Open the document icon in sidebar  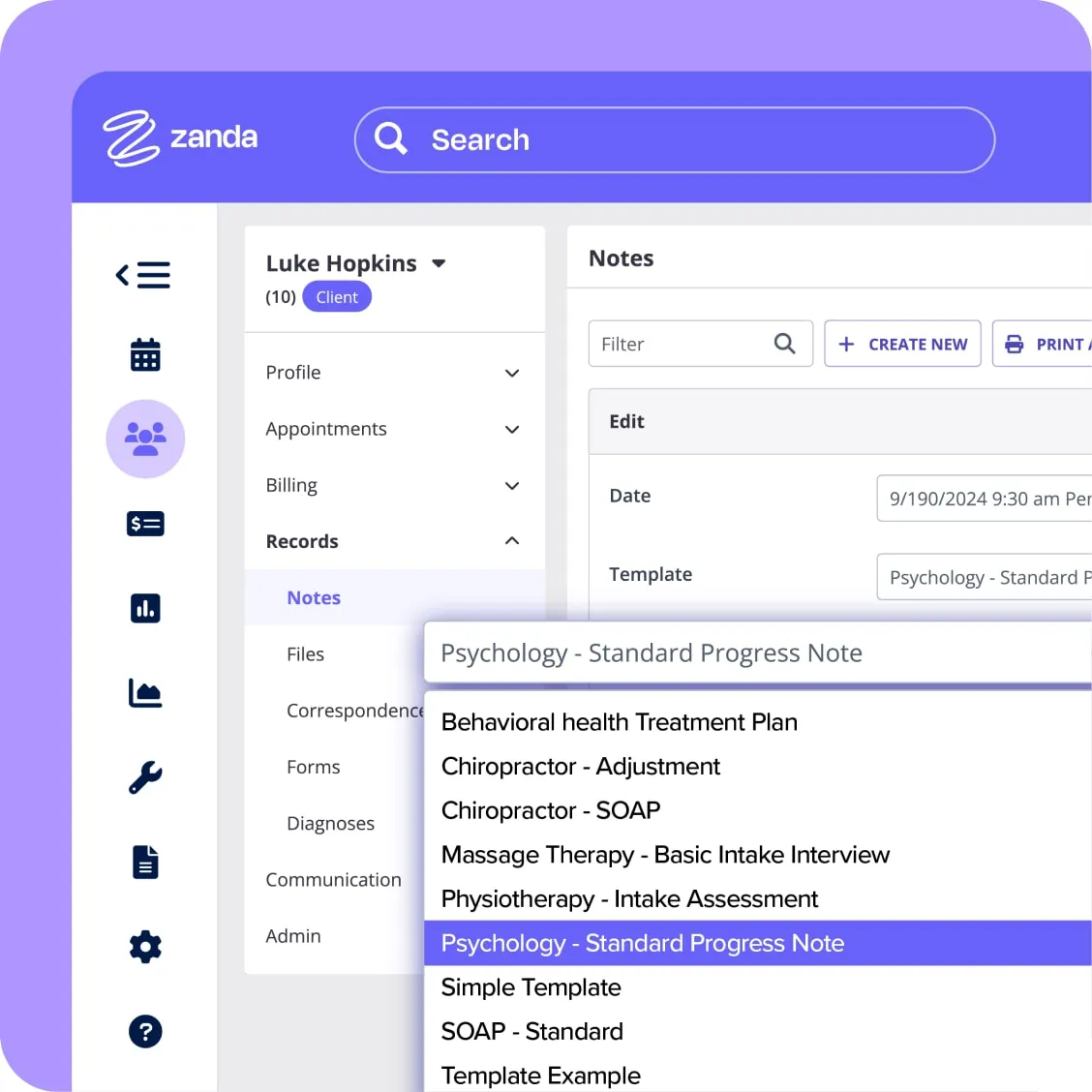(x=145, y=862)
